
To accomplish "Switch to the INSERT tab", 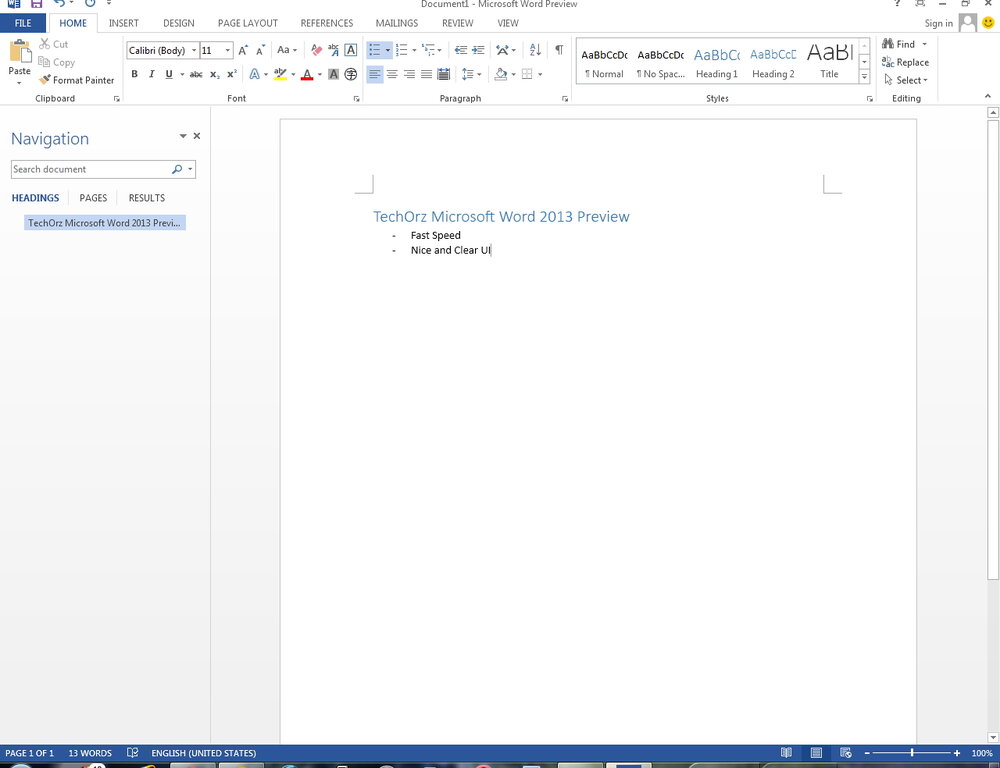I will pos(124,23).
